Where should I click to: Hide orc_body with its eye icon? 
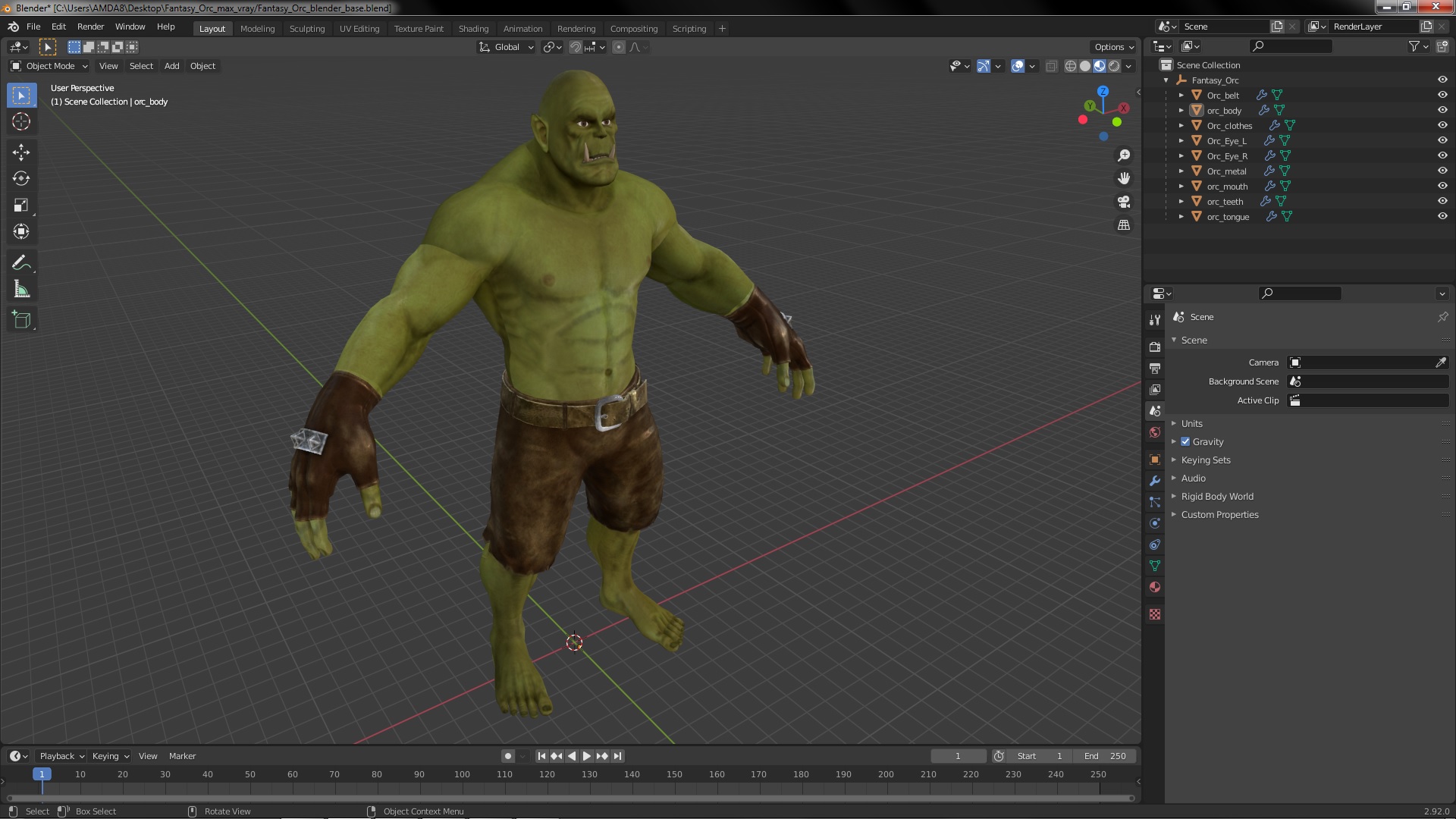[1442, 110]
